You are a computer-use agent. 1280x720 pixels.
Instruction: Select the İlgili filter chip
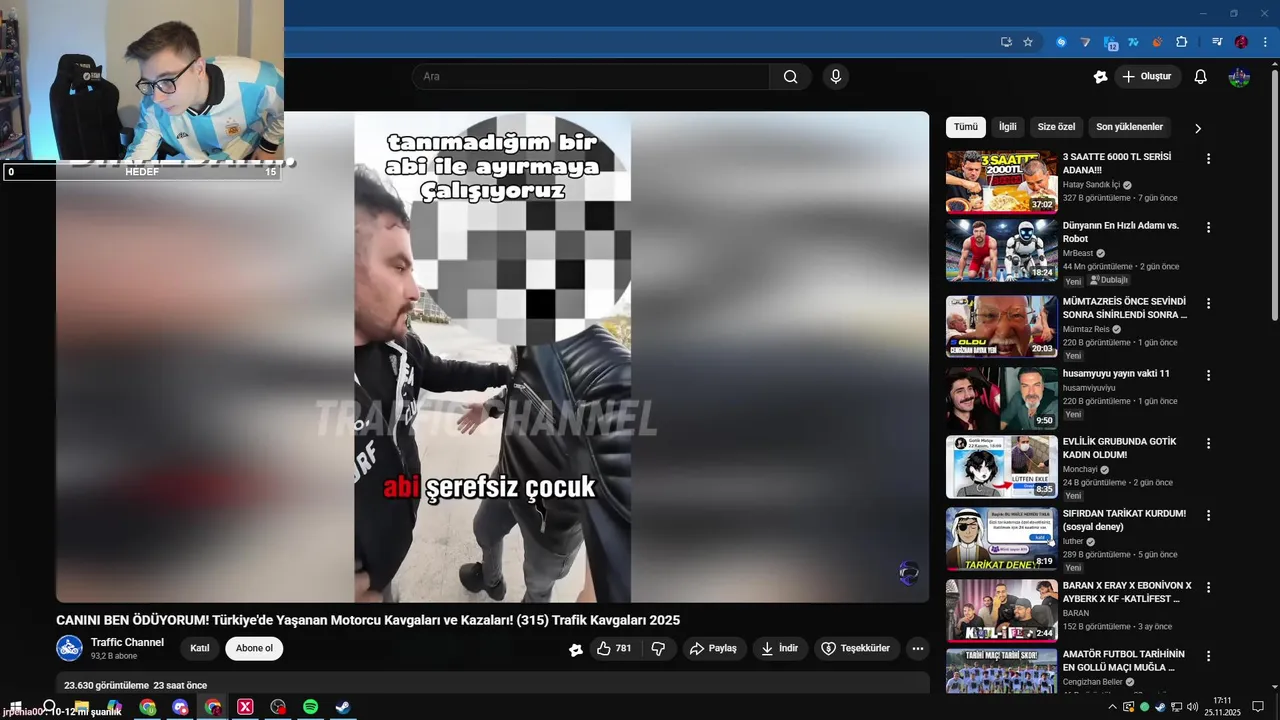(x=1007, y=127)
